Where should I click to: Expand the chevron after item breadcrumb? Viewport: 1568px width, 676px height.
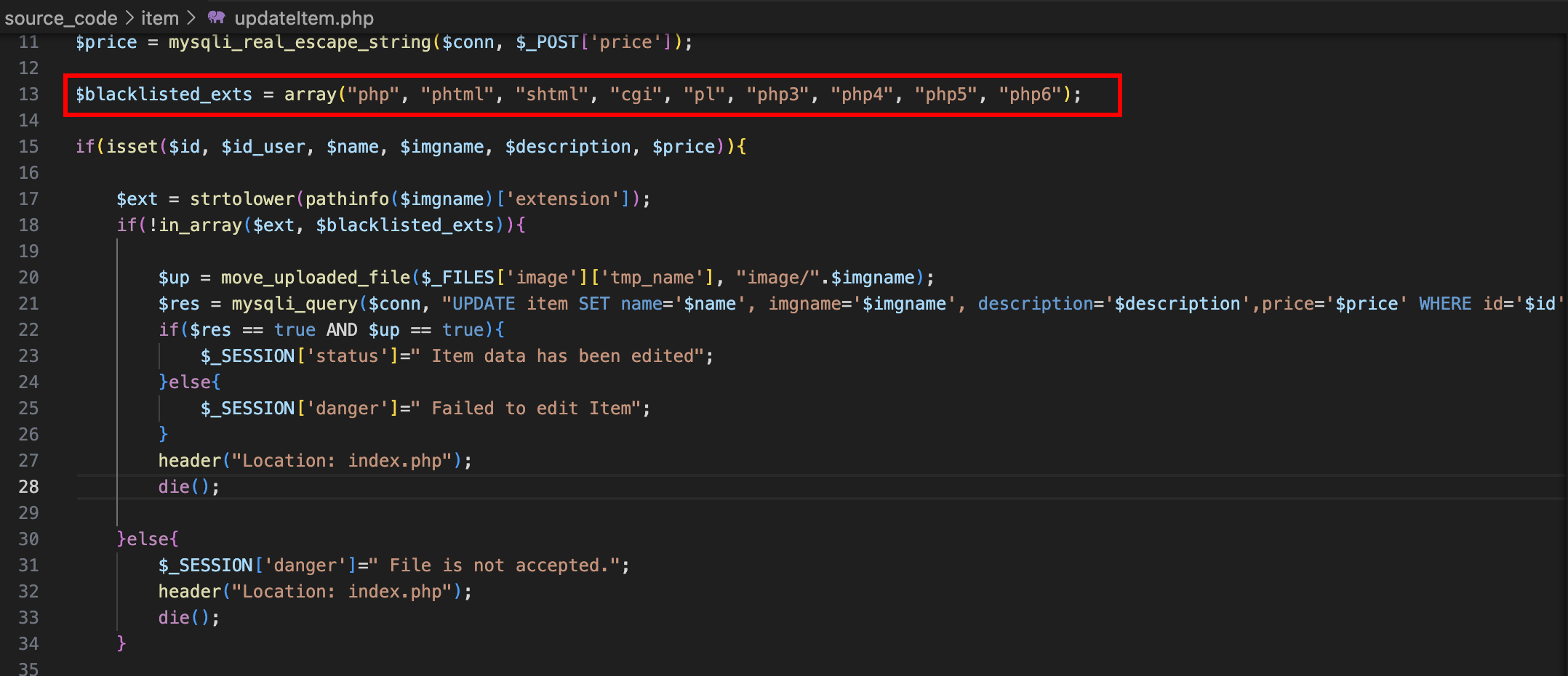(191, 17)
